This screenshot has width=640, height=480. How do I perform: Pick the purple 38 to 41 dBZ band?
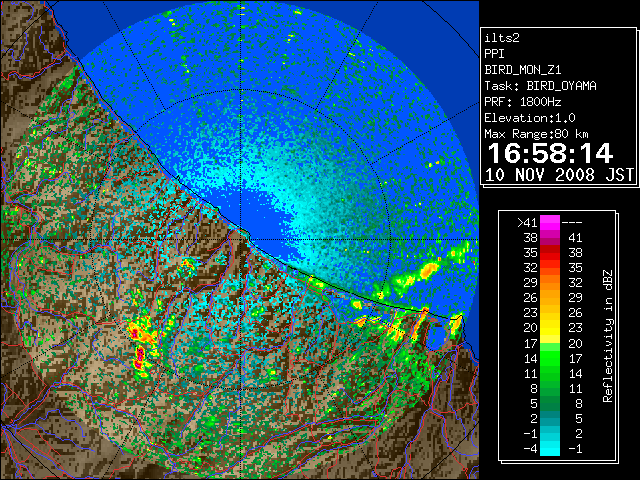click(550, 238)
